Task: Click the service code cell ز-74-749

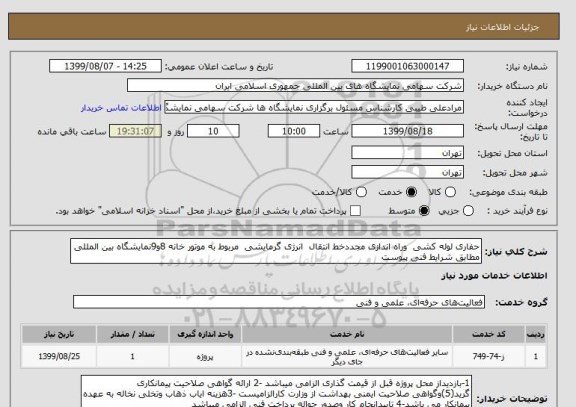Action: point(489,356)
